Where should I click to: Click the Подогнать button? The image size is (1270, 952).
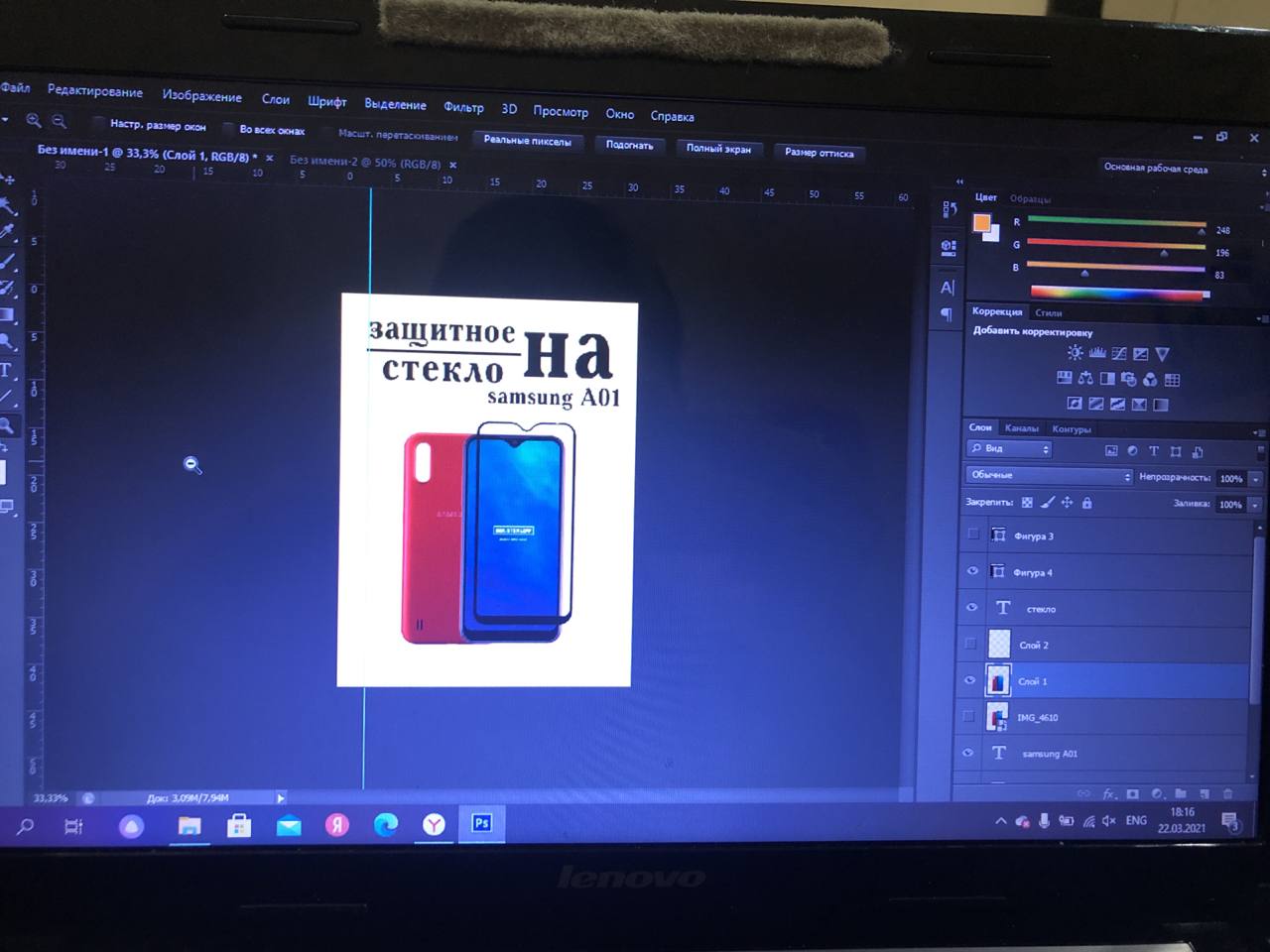(629, 145)
